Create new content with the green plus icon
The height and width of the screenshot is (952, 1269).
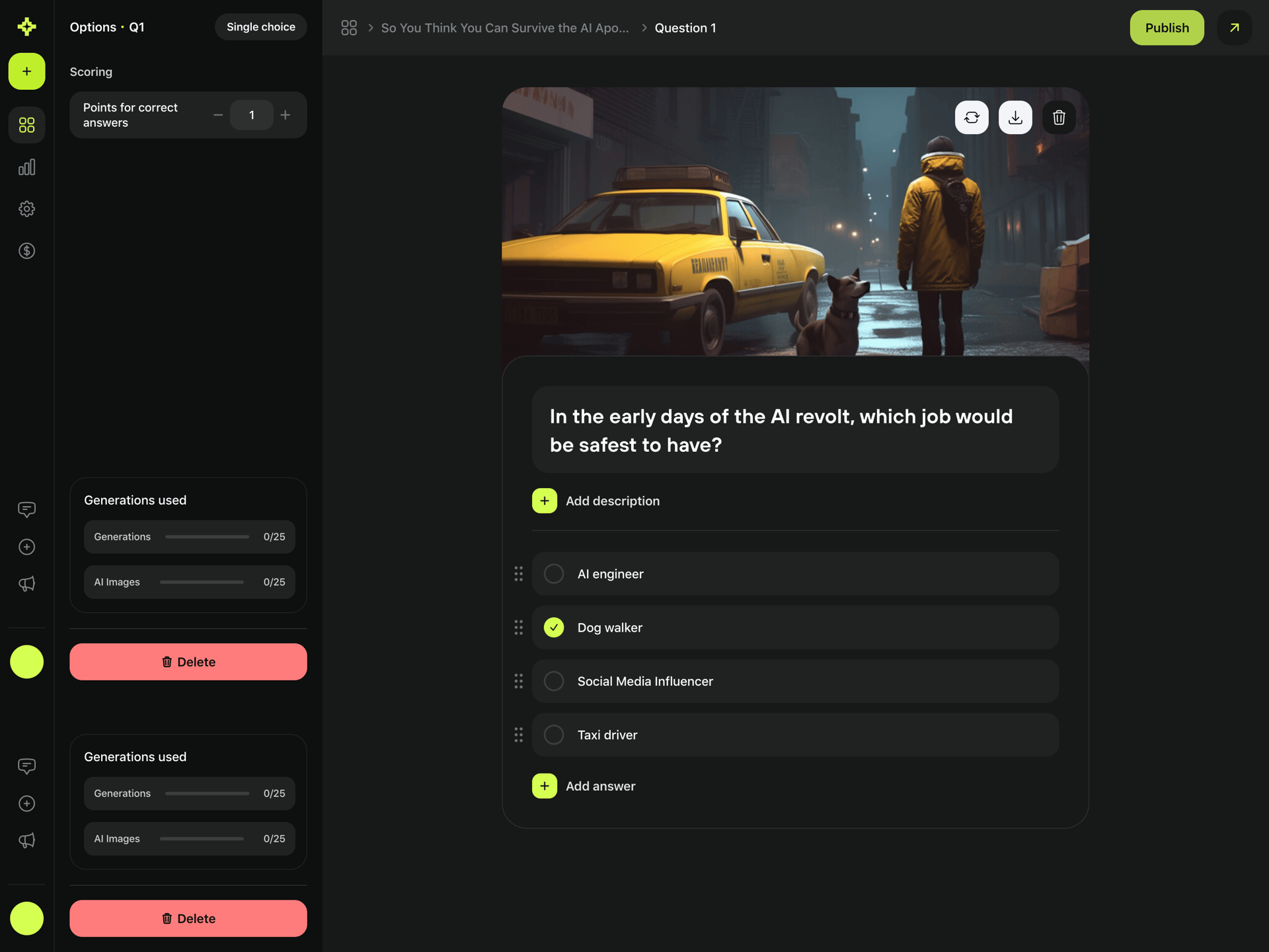(x=26, y=71)
